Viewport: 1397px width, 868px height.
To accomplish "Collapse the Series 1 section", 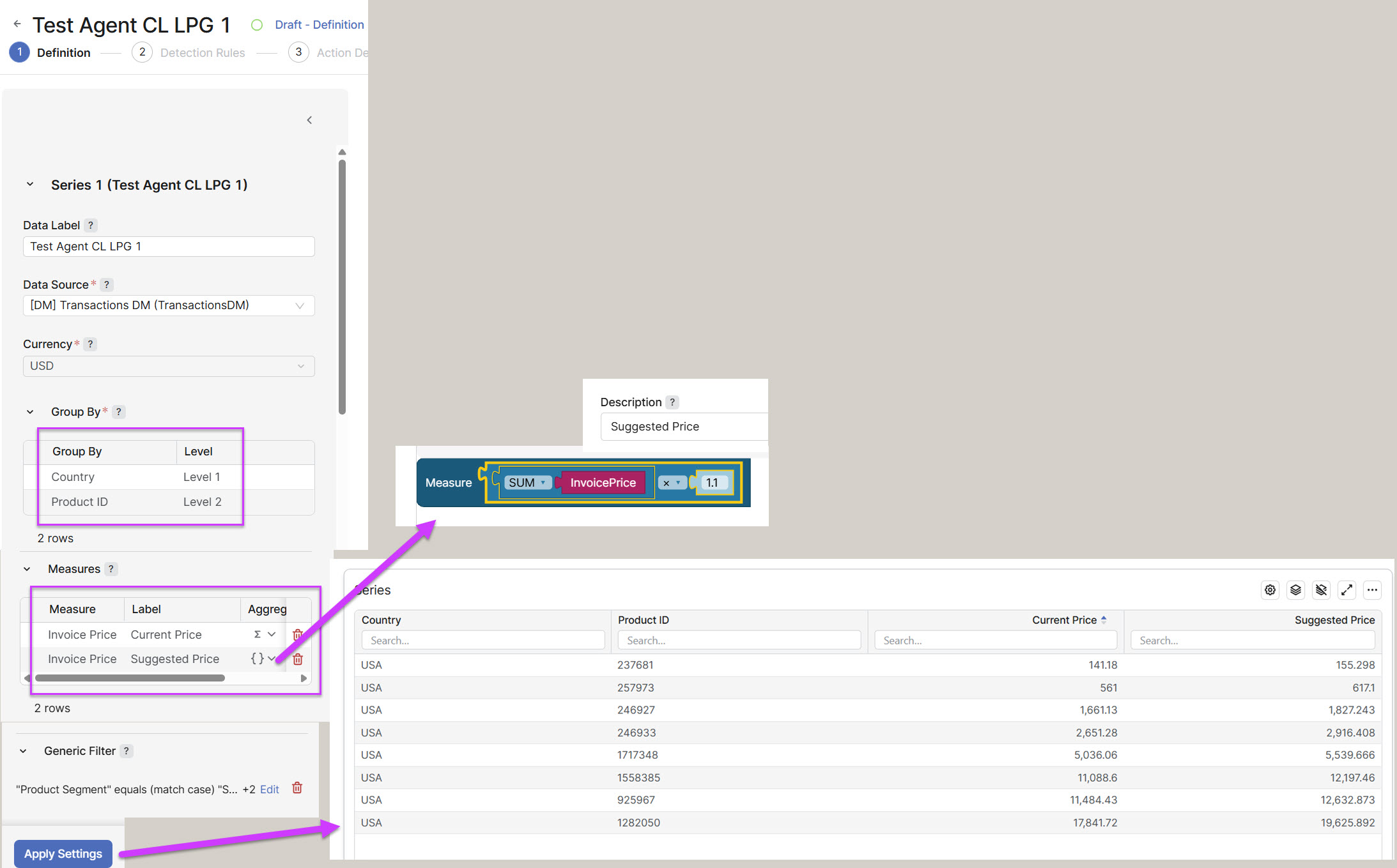I will pos(30,185).
